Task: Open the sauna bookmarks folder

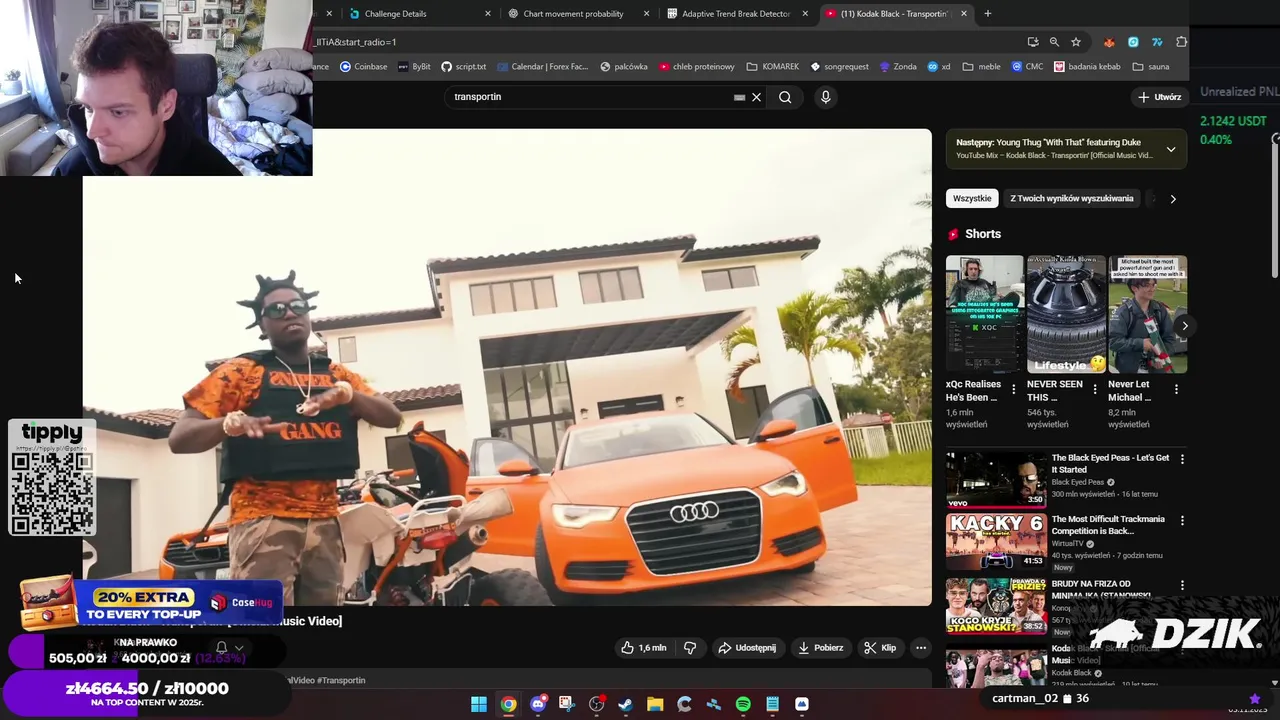Action: [x=1151, y=67]
